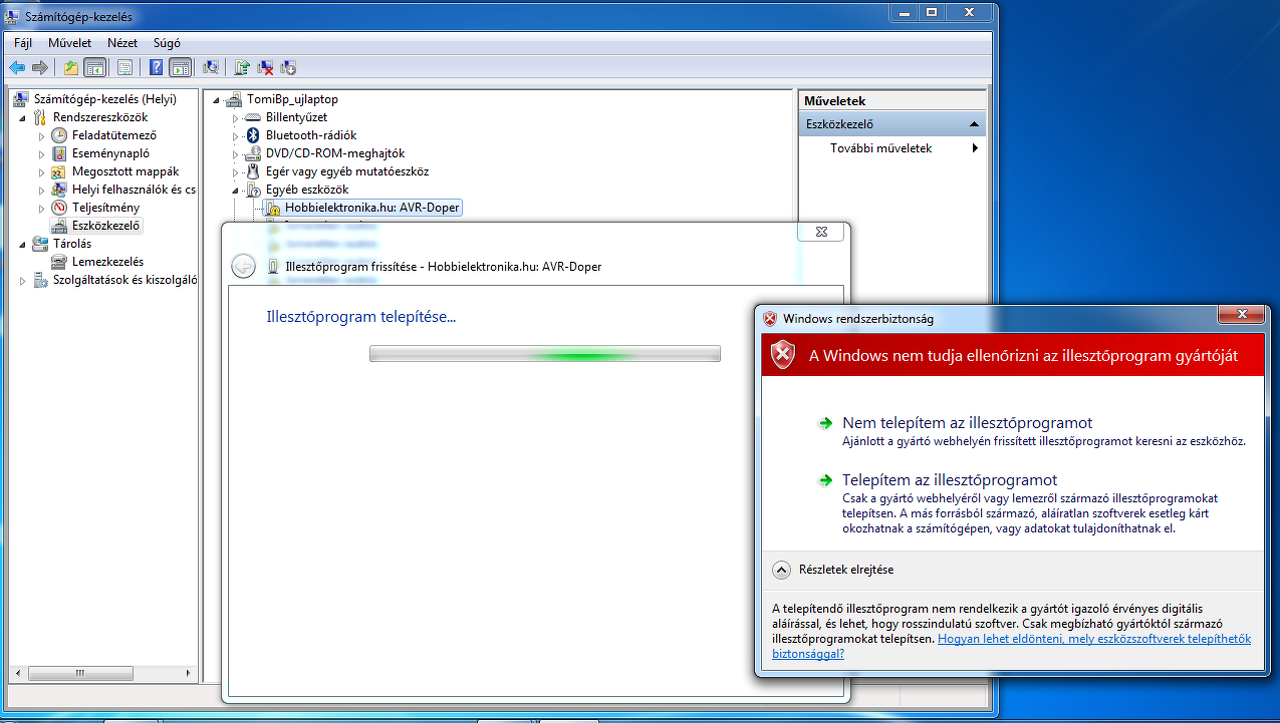This screenshot has height=723, width=1280.
Task: Click Scan for hardware changes toolbar icon
Action: (211, 68)
